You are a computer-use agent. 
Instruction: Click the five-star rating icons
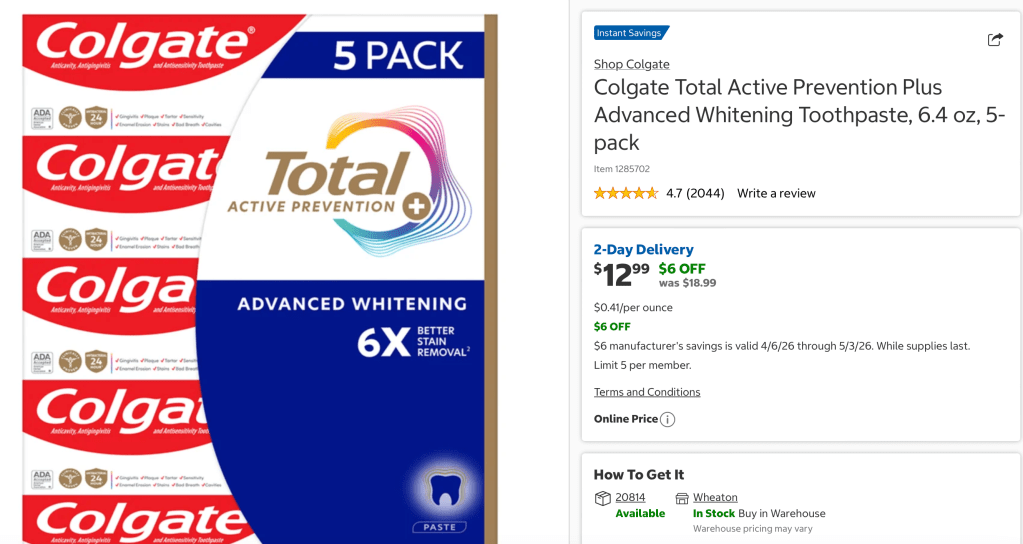[625, 193]
